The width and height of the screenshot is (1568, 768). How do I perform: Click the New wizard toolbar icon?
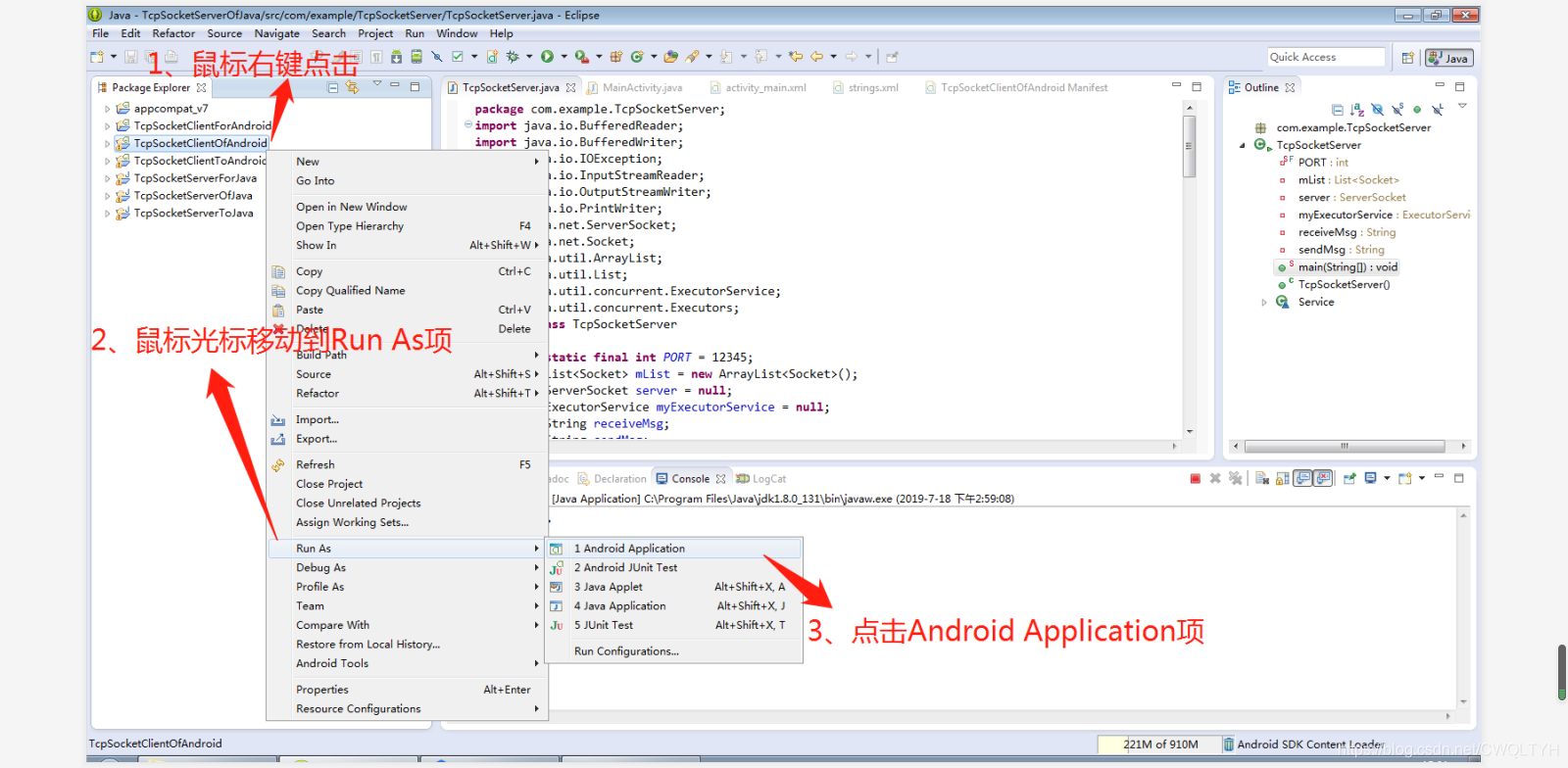click(97, 57)
